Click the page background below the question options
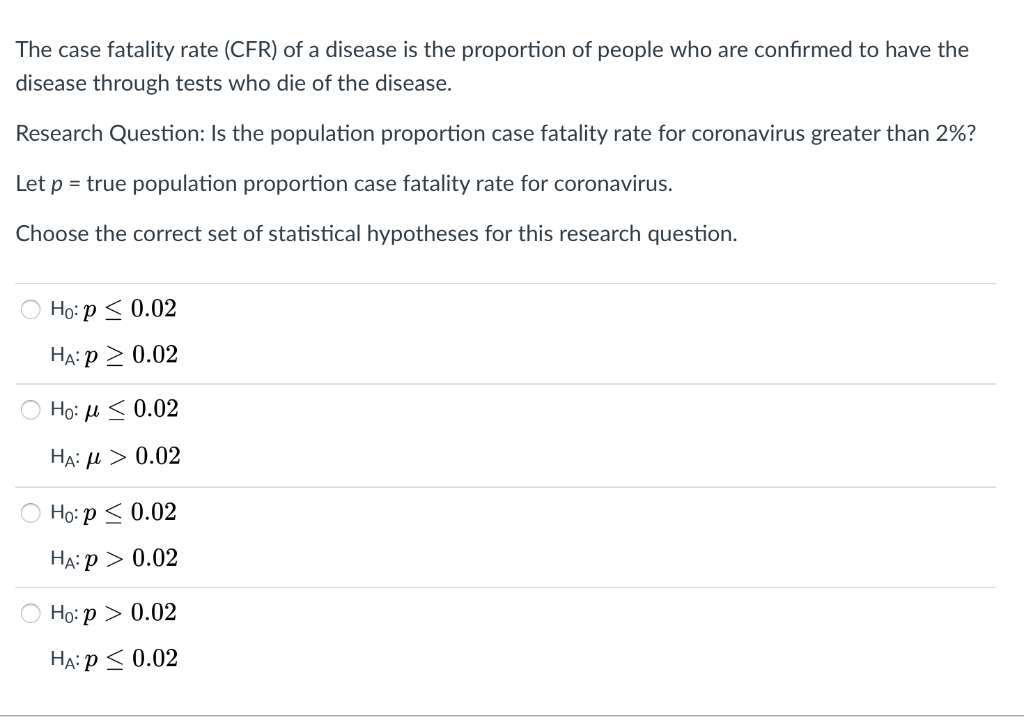Image resolution: width=1024 pixels, height=722 pixels. click(x=512, y=700)
